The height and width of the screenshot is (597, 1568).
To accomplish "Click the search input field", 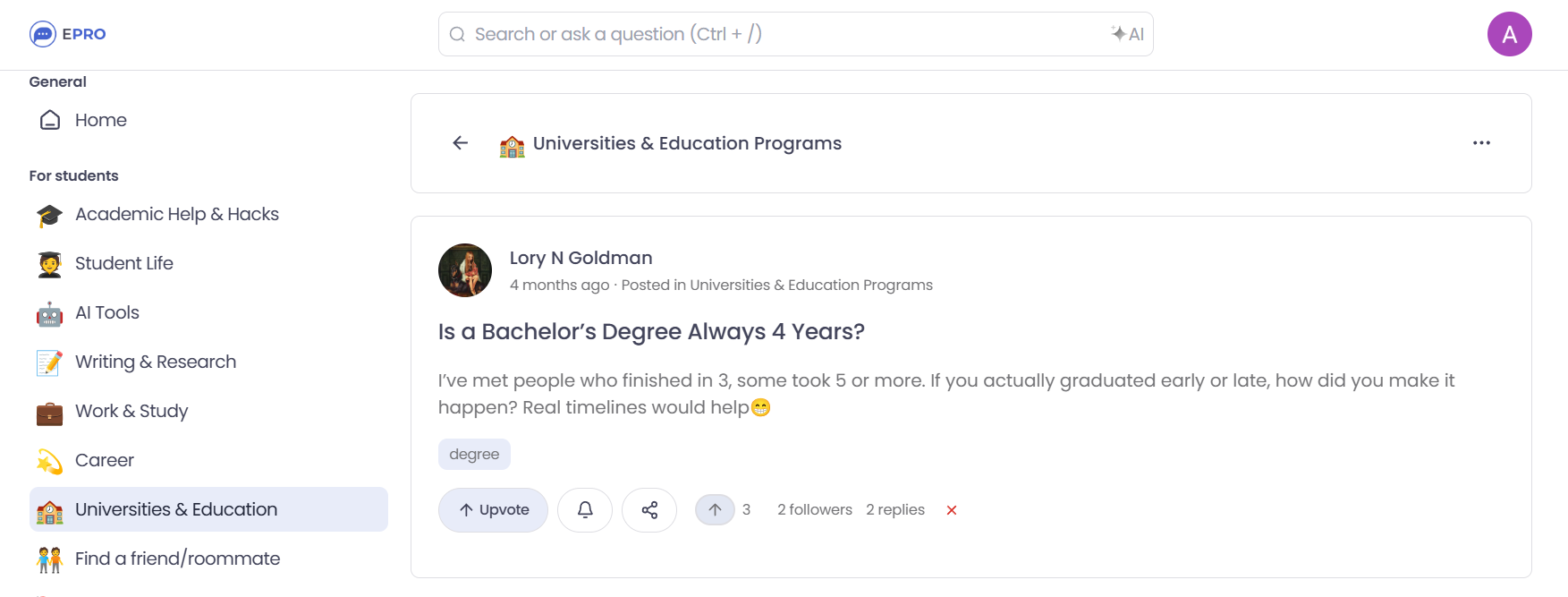I will pyautogui.click(x=787, y=33).
